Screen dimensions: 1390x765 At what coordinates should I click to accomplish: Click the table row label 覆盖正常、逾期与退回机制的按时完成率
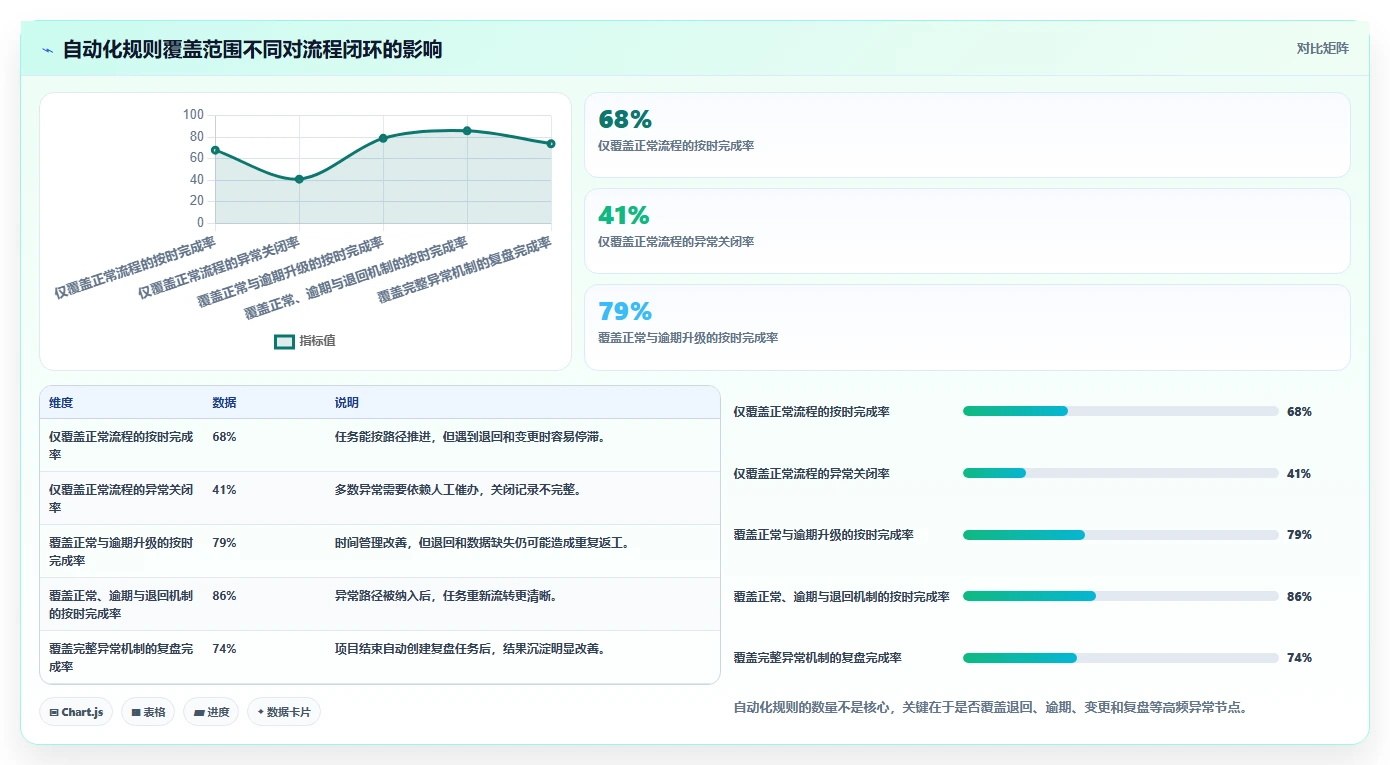[121, 605]
